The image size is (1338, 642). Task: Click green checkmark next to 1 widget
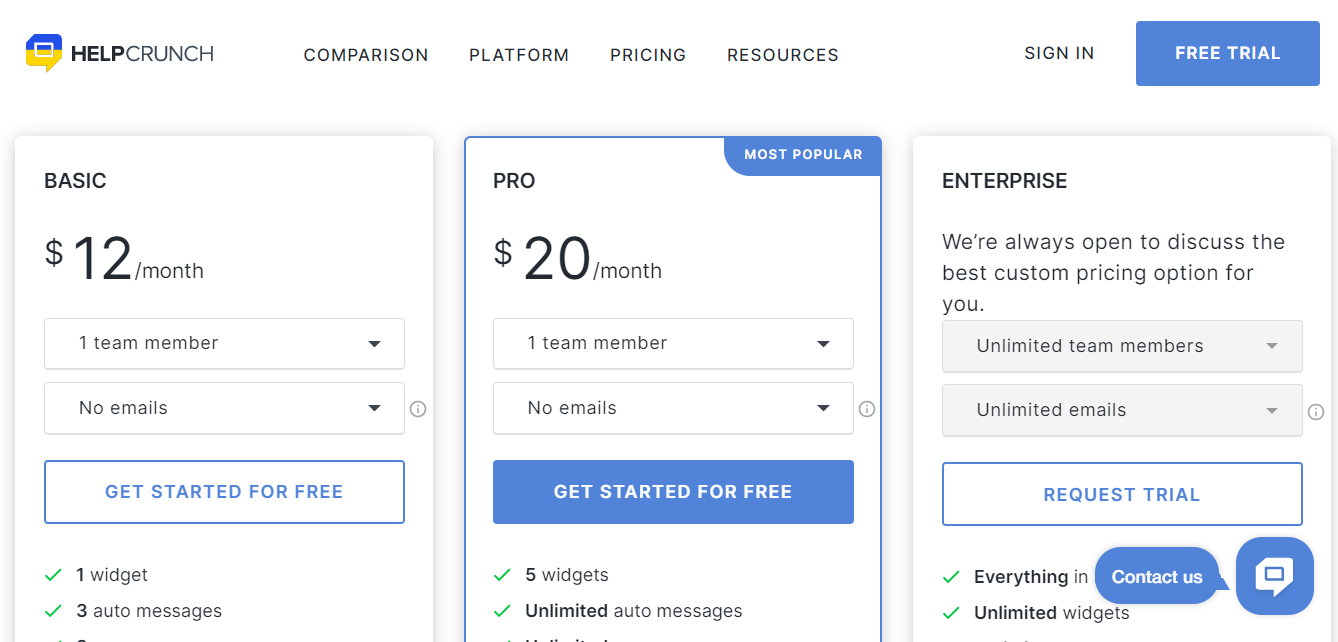coord(54,575)
